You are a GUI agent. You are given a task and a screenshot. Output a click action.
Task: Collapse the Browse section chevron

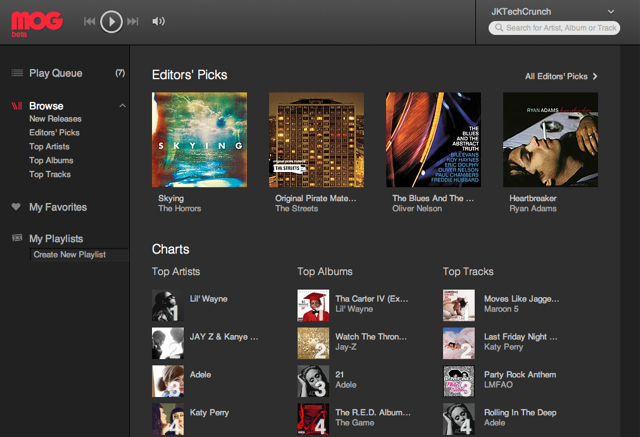122,106
